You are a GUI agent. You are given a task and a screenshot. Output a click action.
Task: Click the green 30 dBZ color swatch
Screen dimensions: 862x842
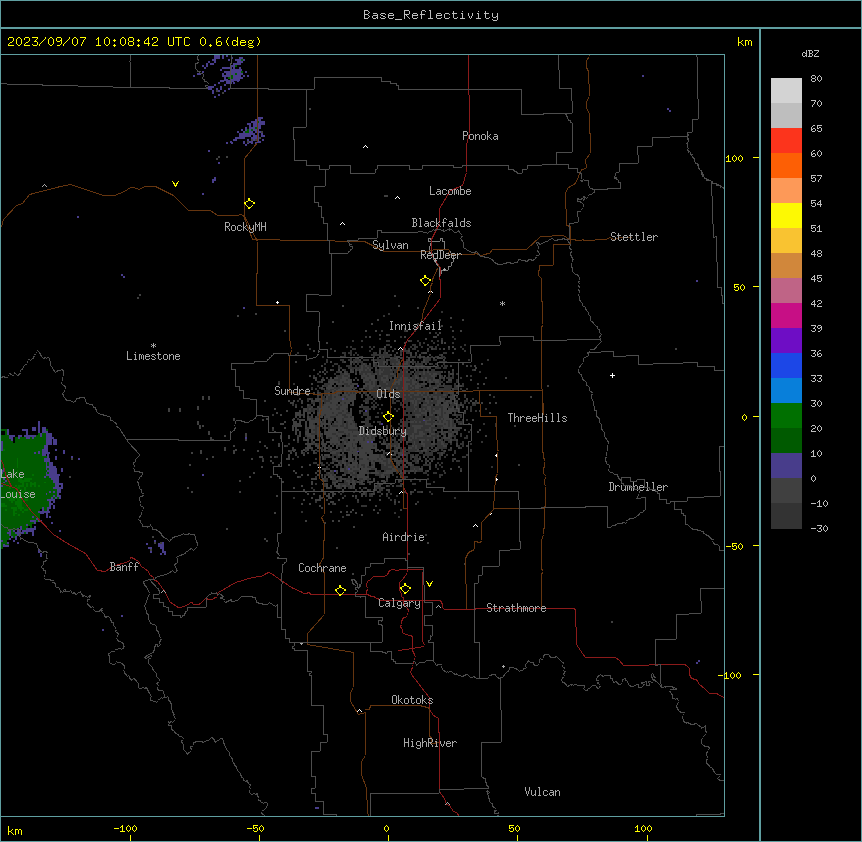pos(786,416)
